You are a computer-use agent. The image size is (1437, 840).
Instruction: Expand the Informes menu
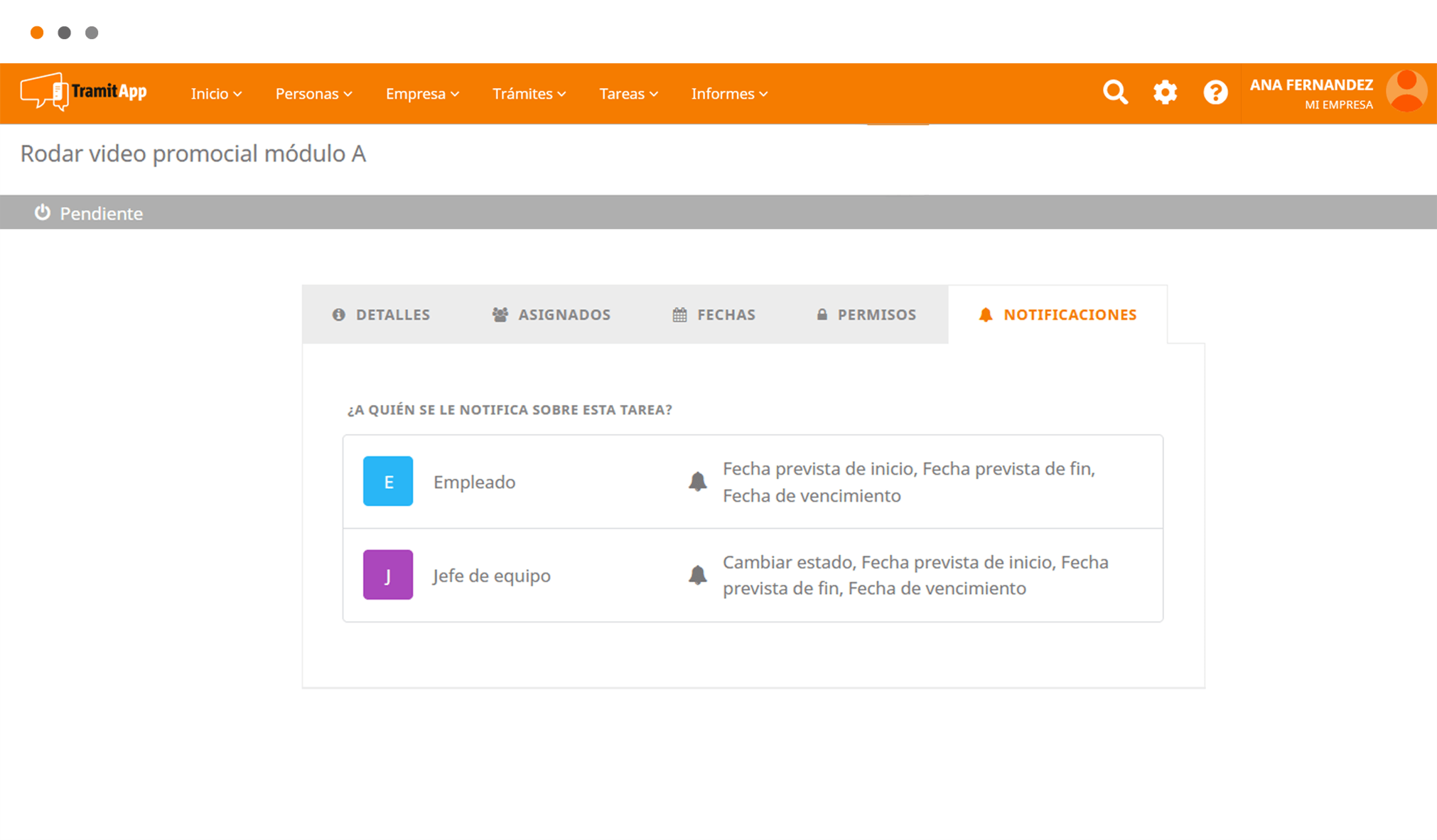tap(729, 94)
